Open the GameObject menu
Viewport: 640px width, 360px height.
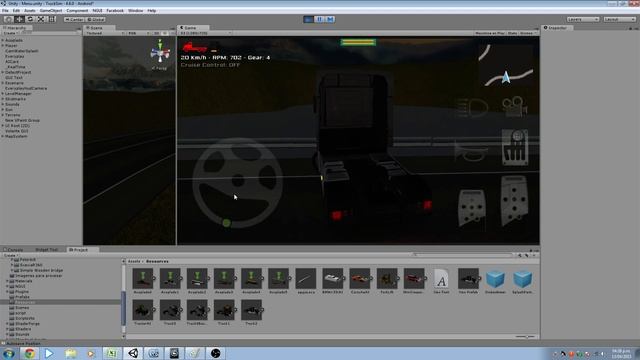tap(51, 11)
